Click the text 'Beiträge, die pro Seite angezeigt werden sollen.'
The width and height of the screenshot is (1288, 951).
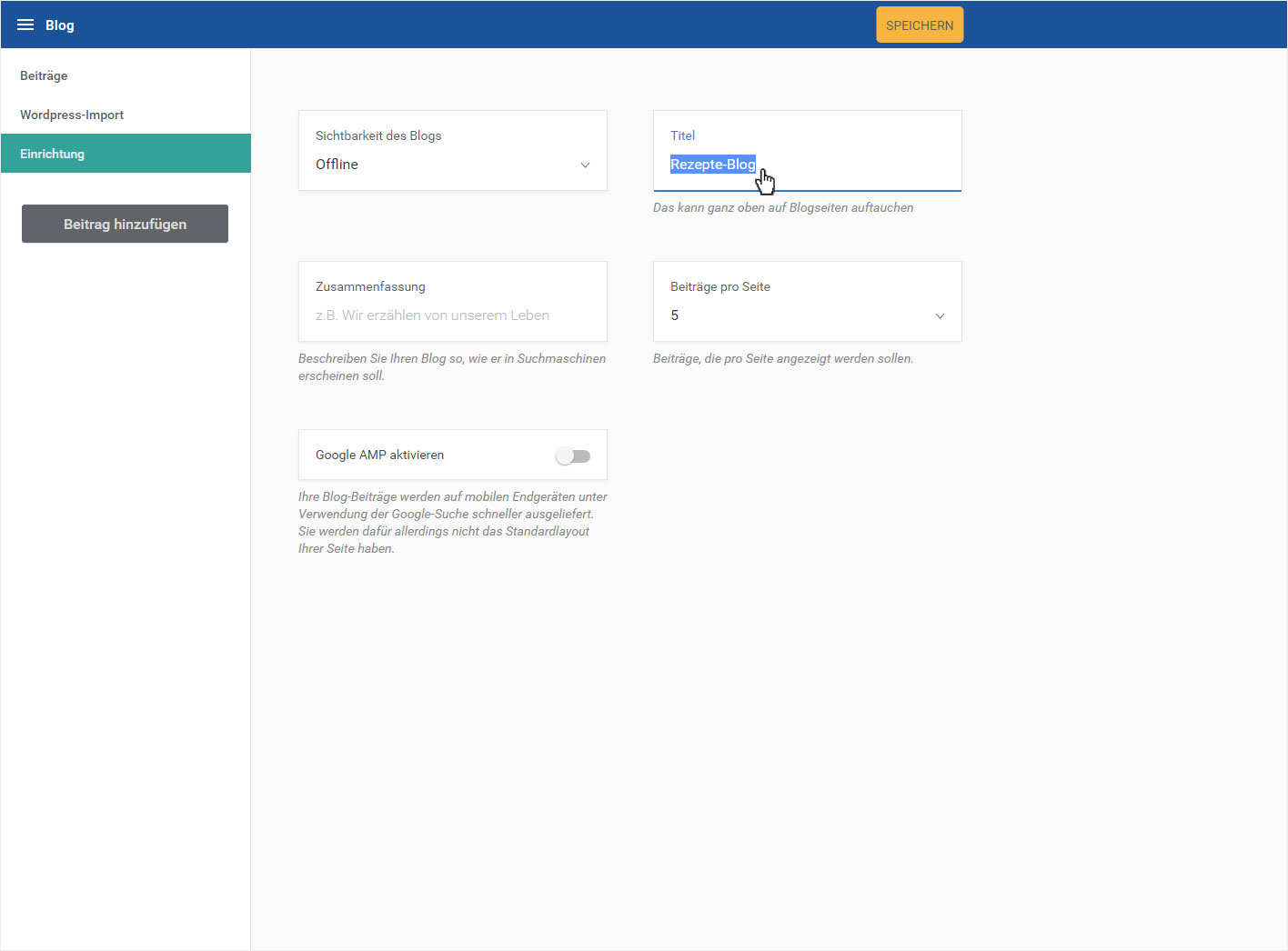[783, 358]
